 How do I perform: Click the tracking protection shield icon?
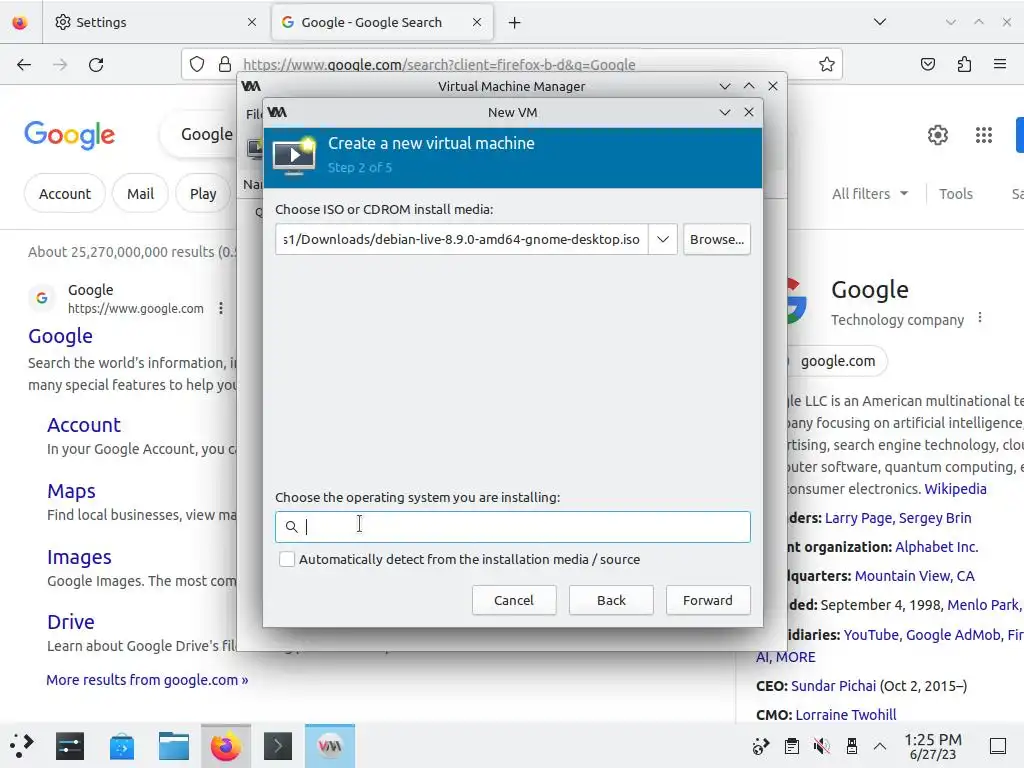click(197, 64)
